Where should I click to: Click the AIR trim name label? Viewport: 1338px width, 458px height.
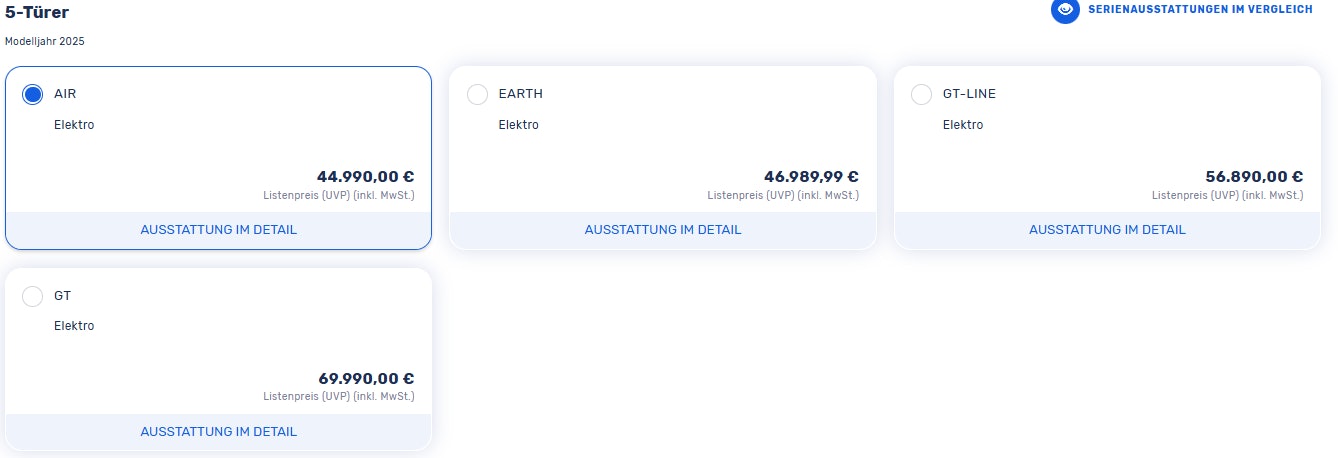tap(65, 94)
